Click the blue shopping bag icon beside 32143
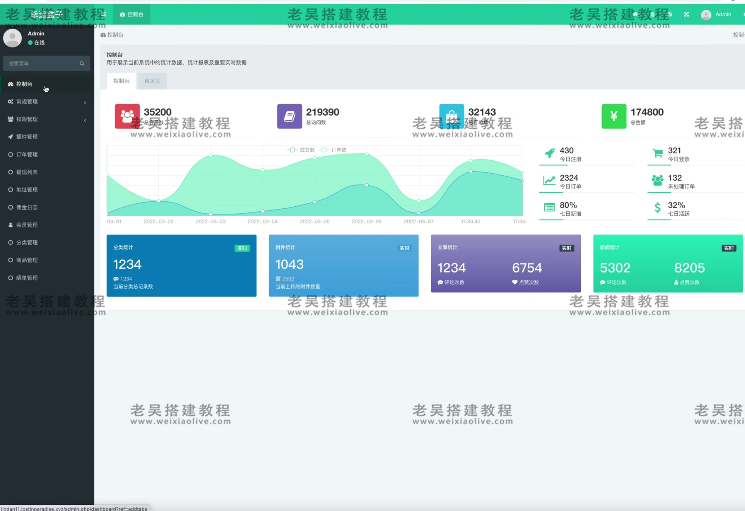 click(451, 116)
